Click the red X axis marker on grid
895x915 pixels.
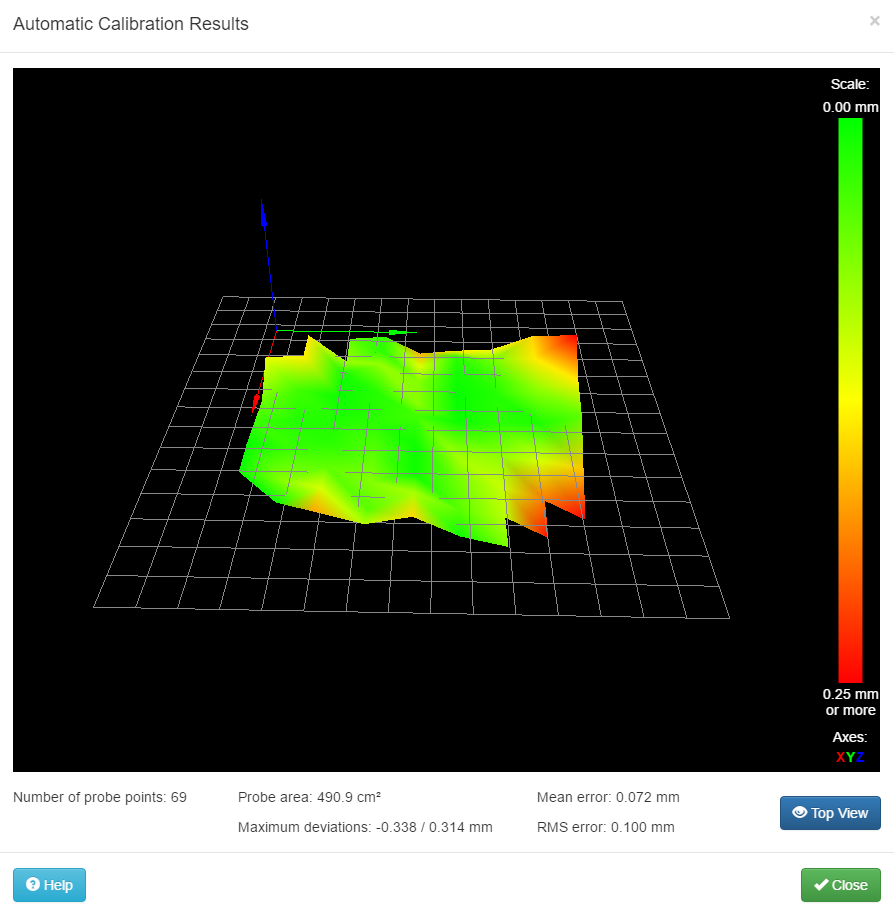click(257, 402)
